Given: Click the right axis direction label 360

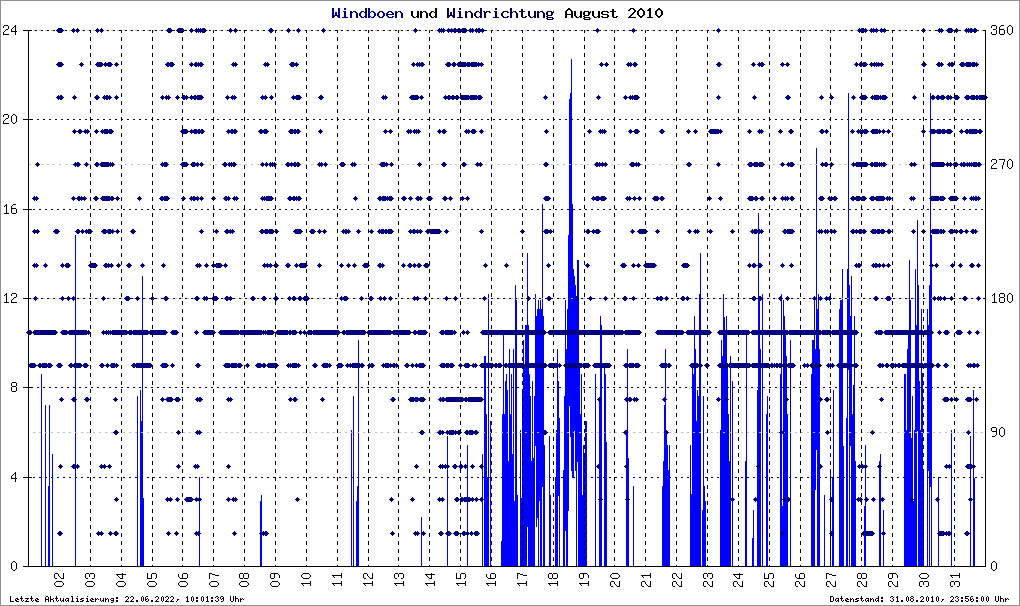Looking at the screenshot, I should click(1002, 30).
